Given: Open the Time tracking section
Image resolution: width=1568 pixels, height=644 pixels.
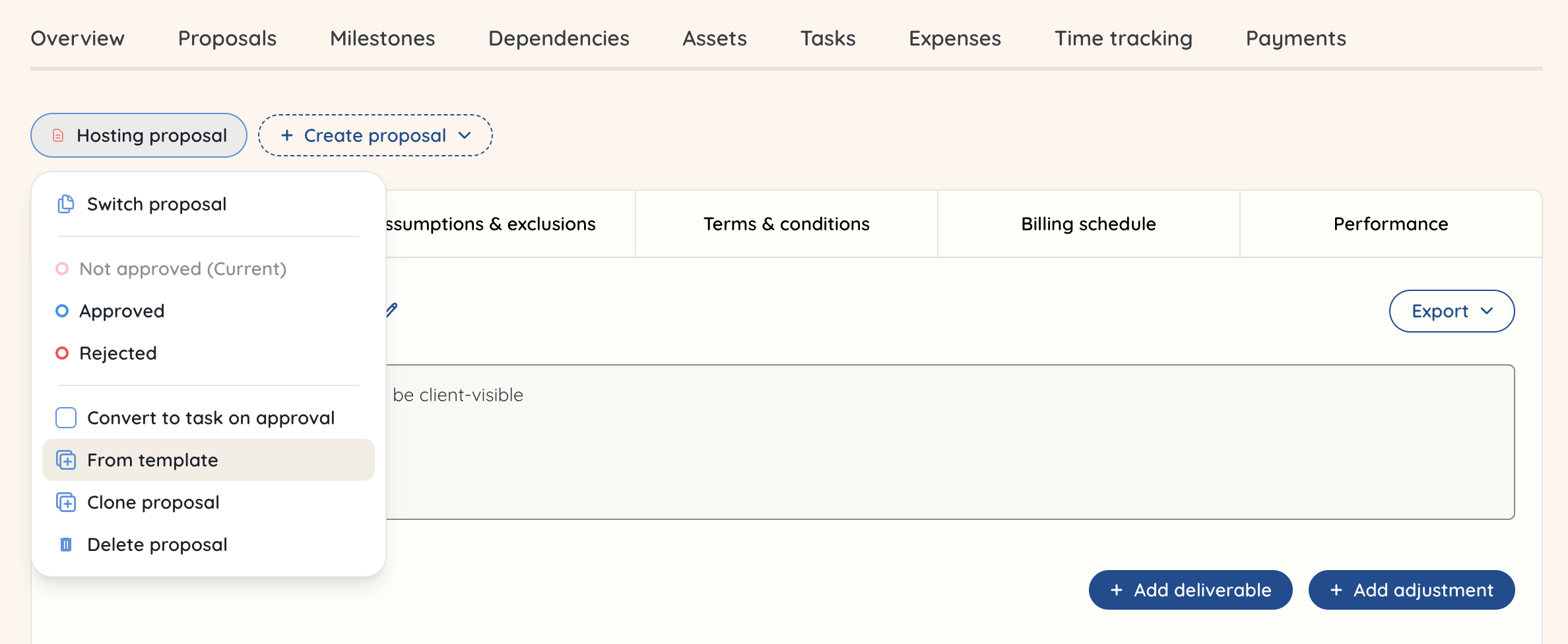Looking at the screenshot, I should 1123,38.
